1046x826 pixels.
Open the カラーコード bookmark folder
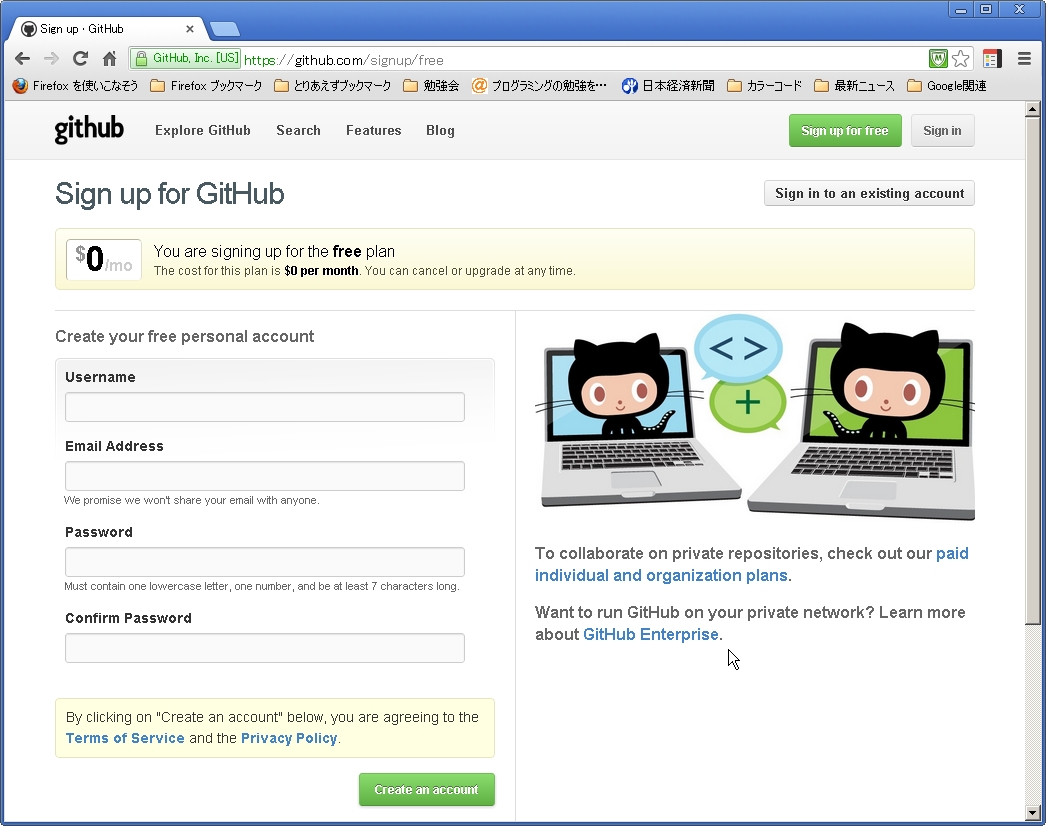tap(764, 85)
